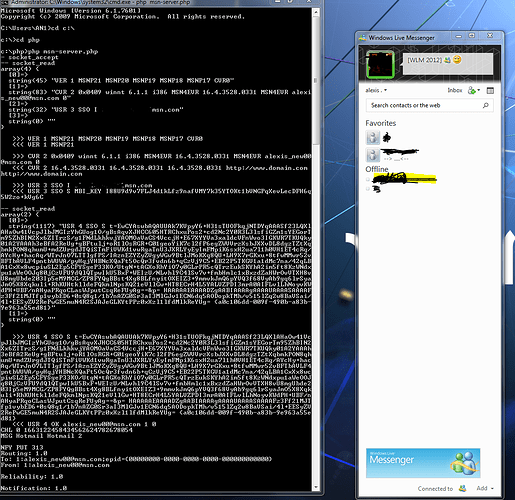Switch to compact view layout icon
This screenshot has width=515, height=500.
click(x=490, y=90)
